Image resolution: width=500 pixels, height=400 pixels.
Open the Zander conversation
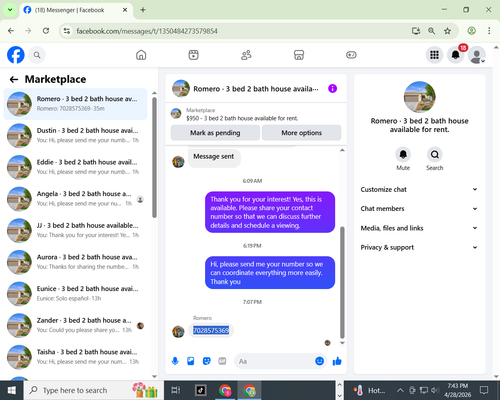(x=75, y=325)
